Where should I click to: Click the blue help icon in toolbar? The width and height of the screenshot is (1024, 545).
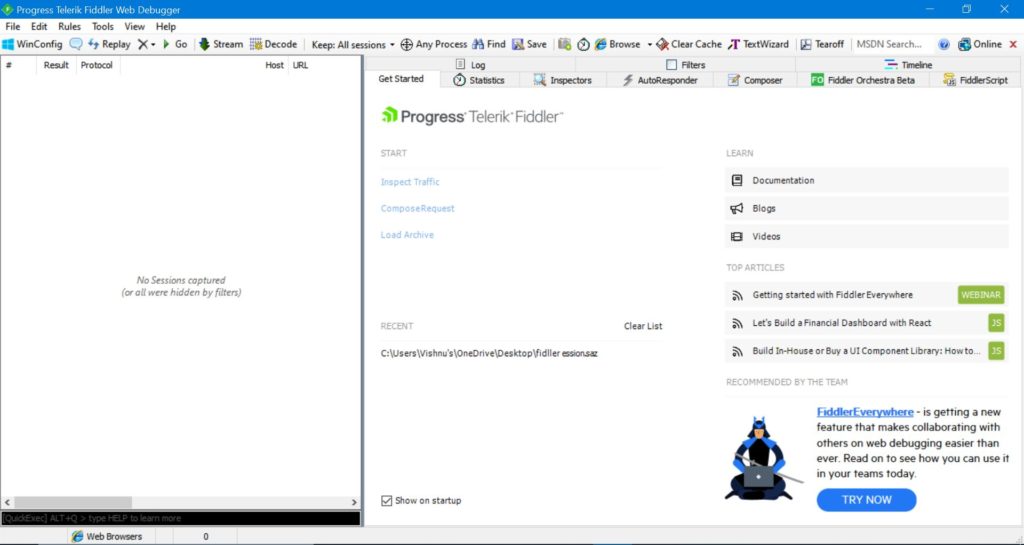click(x=944, y=44)
